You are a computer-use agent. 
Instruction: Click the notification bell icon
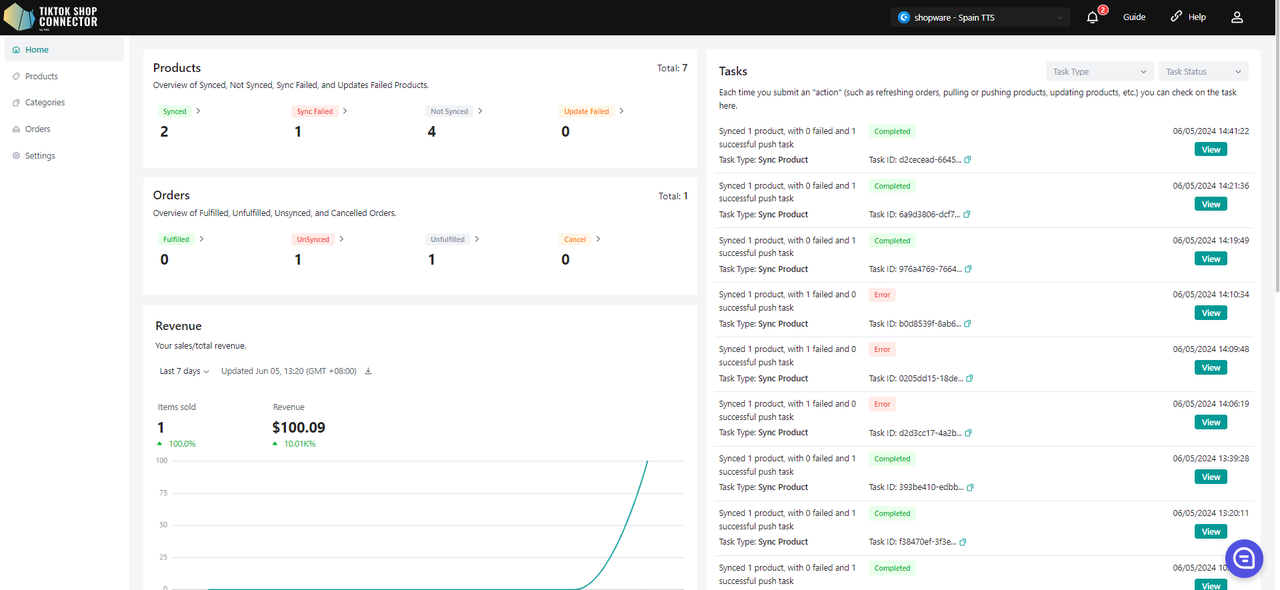tap(1092, 17)
